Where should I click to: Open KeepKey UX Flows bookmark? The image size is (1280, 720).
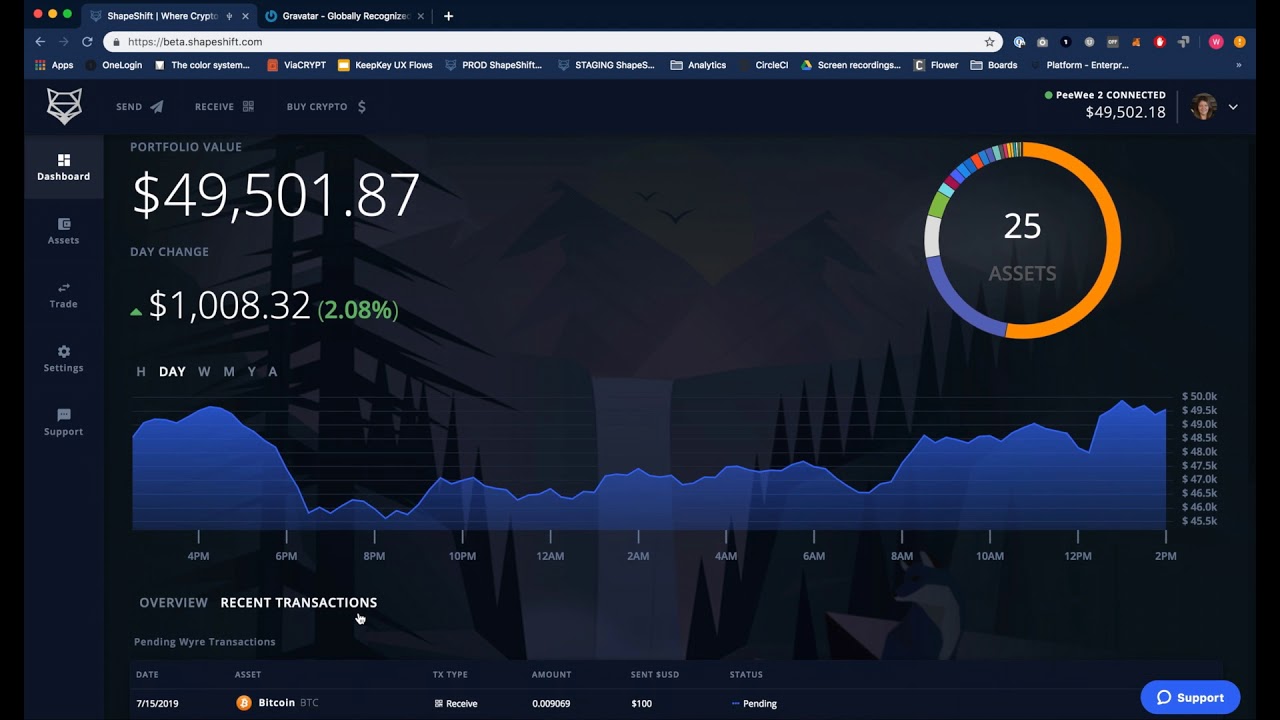[x=385, y=65]
